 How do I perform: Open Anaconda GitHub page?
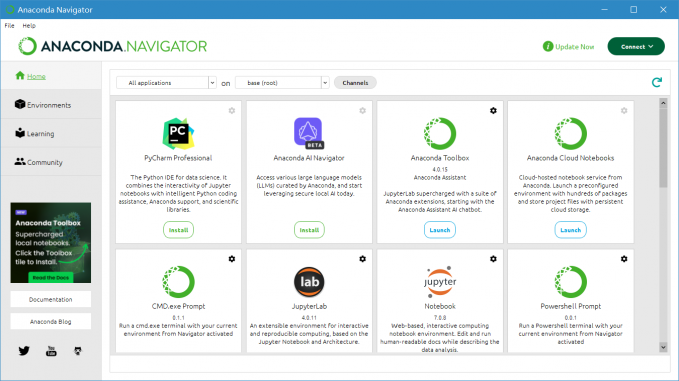tap(78, 351)
